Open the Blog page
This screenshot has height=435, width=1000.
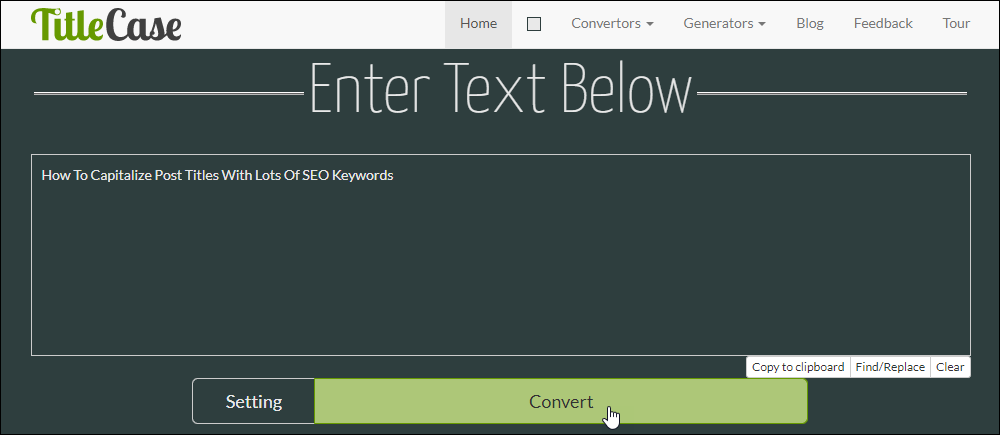click(x=810, y=24)
